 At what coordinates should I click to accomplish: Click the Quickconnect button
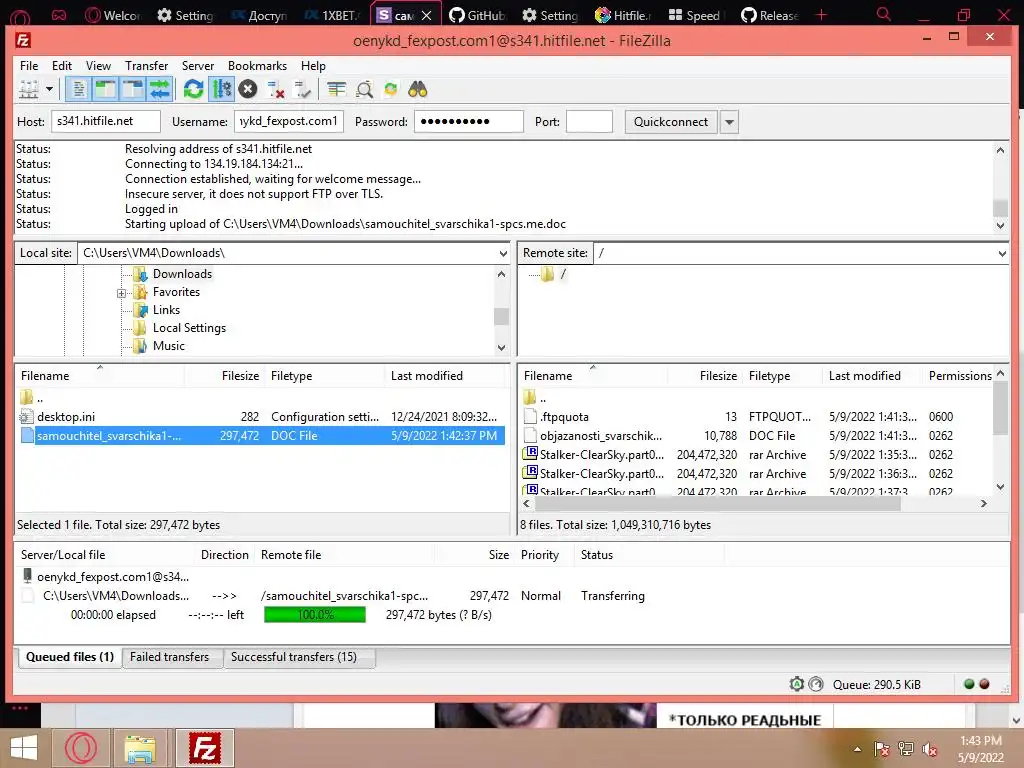[x=671, y=121]
